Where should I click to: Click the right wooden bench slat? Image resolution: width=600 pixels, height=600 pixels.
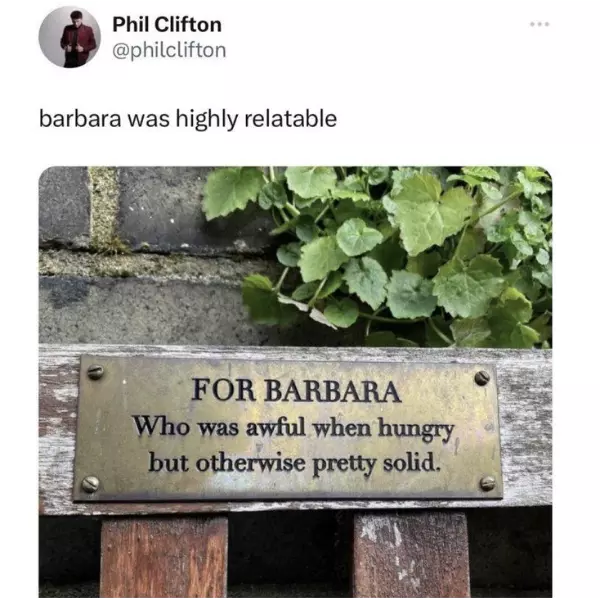coord(412,556)
